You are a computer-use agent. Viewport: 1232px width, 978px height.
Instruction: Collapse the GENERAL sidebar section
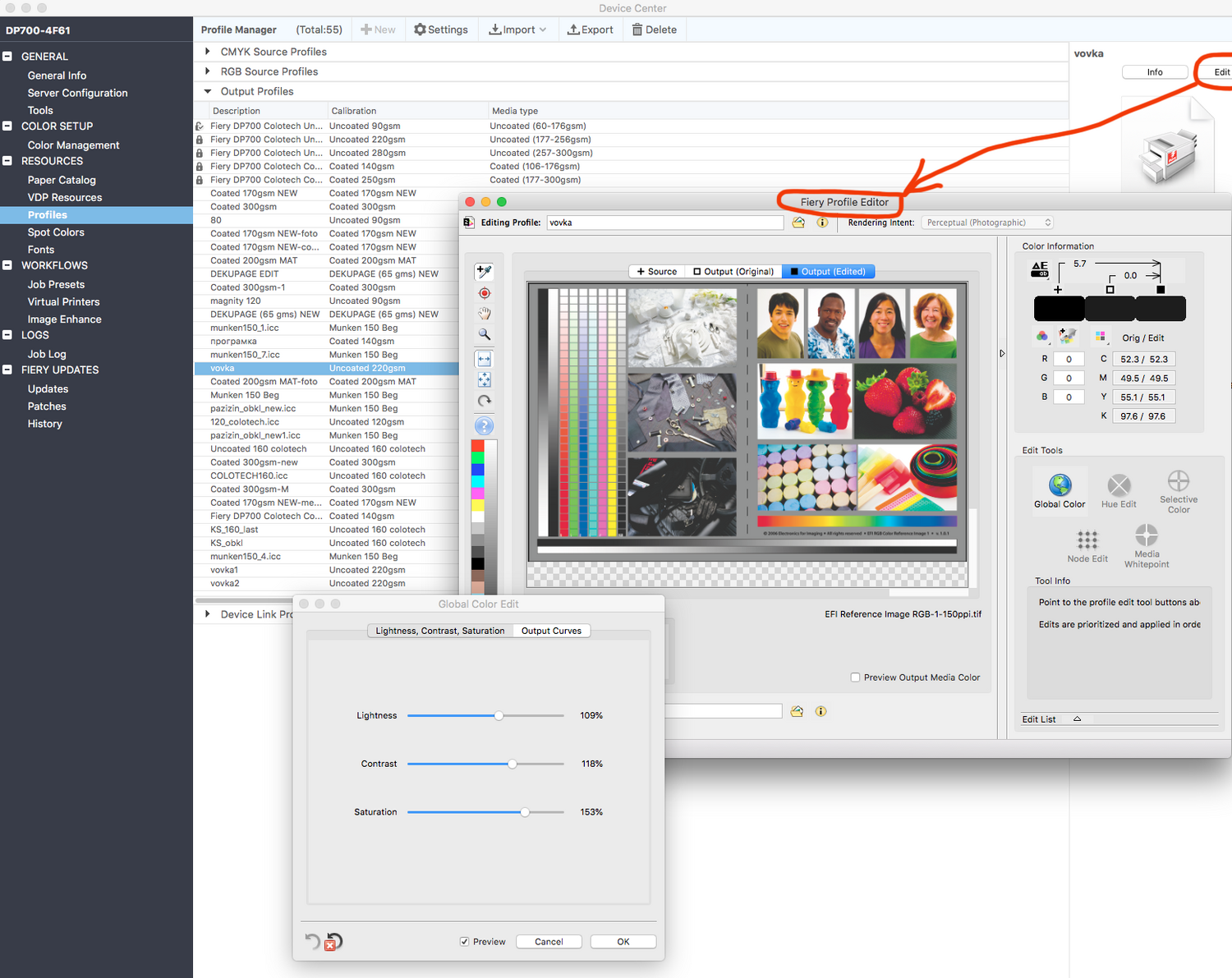pyautogui.click(x=7, y=56)
